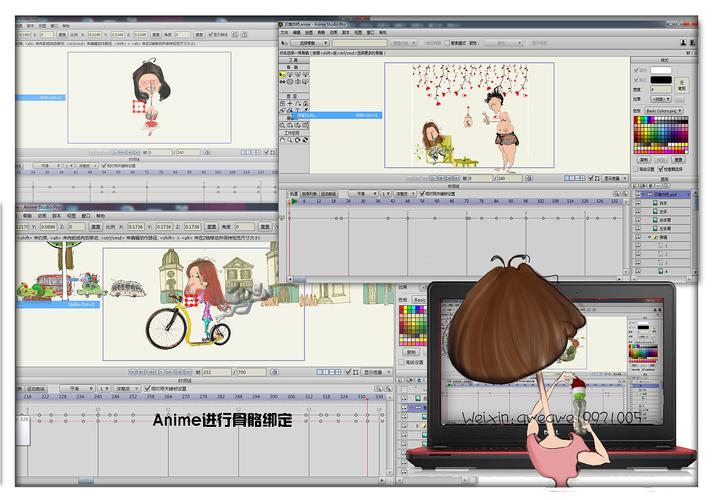Switch to the 轨道 tab in top-right timeline
The height and width of the screenshot is (500, 714).
click(x=294, y=194)
